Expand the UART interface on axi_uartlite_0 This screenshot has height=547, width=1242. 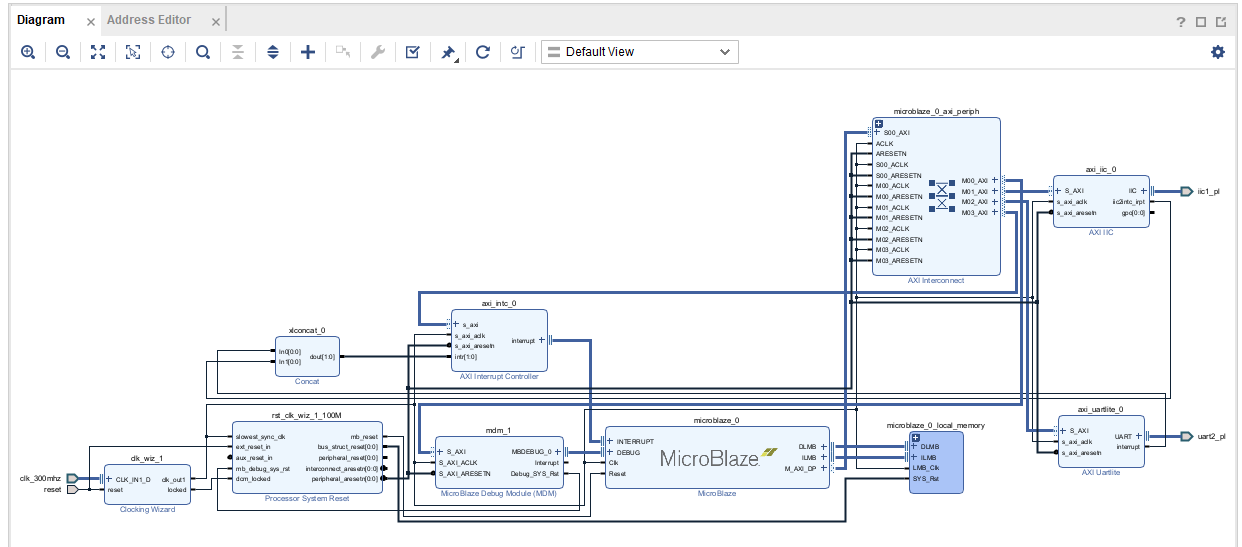tap(1141, 436)
